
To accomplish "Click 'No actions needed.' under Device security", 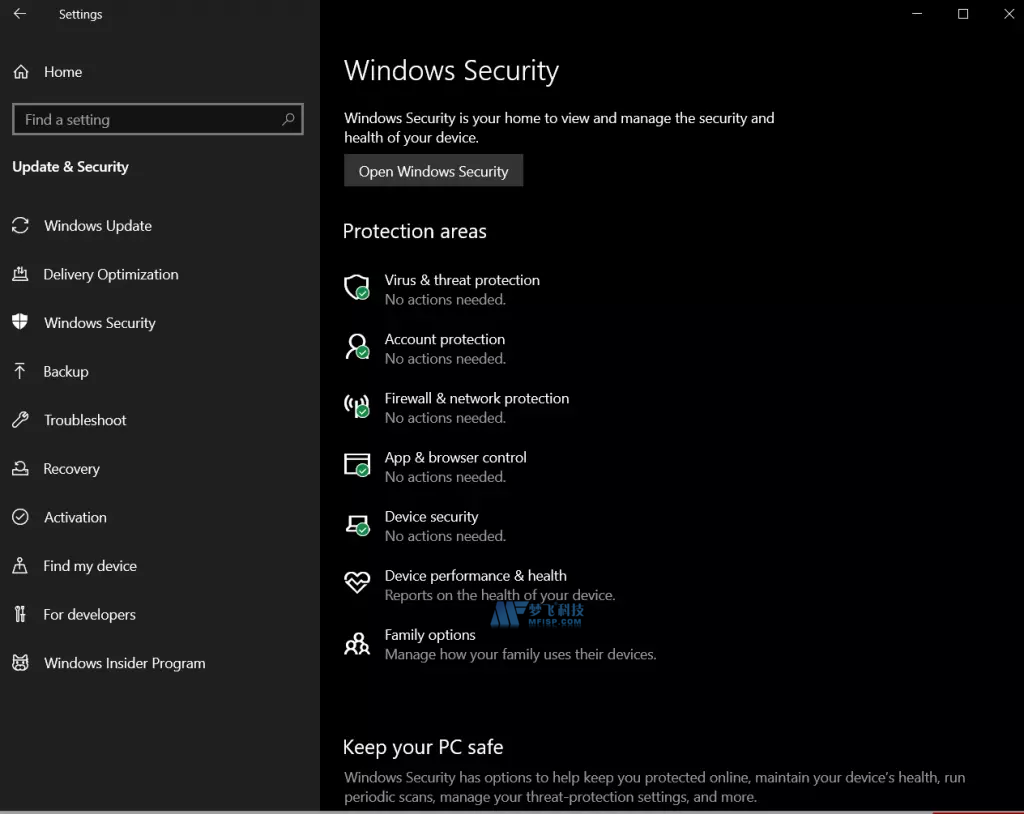I will point(445,536).
